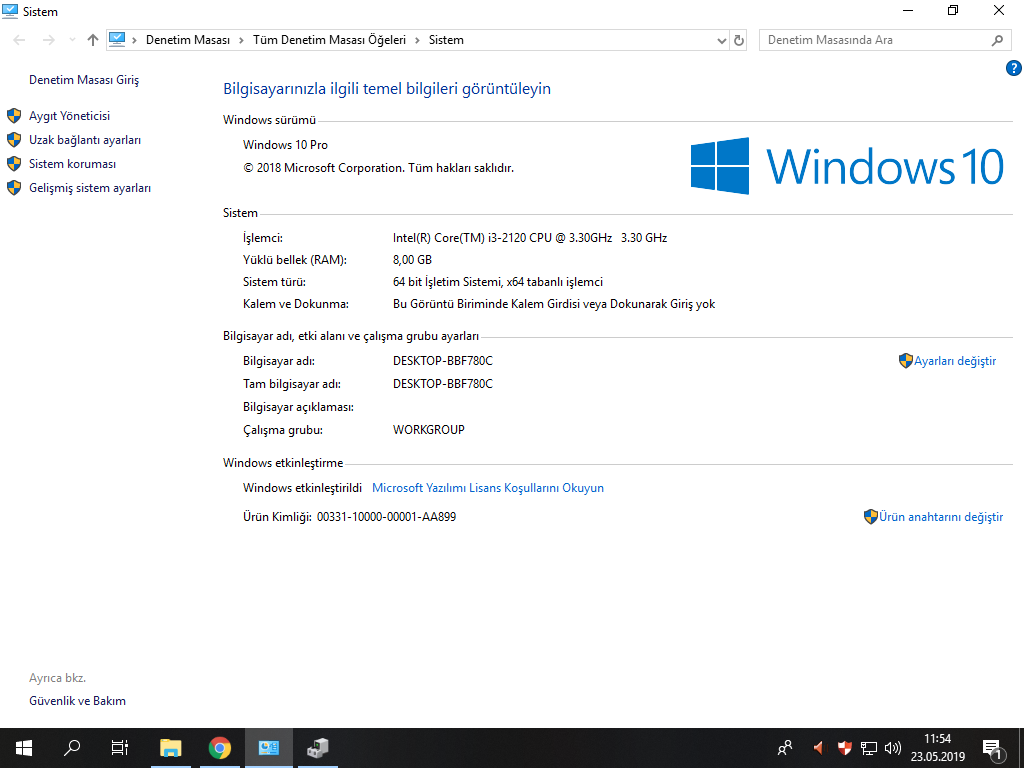Screen dimensions: 1024x768
Task: Click Ürün anahtarını değiştir link
Action: (x=940, y=517)
